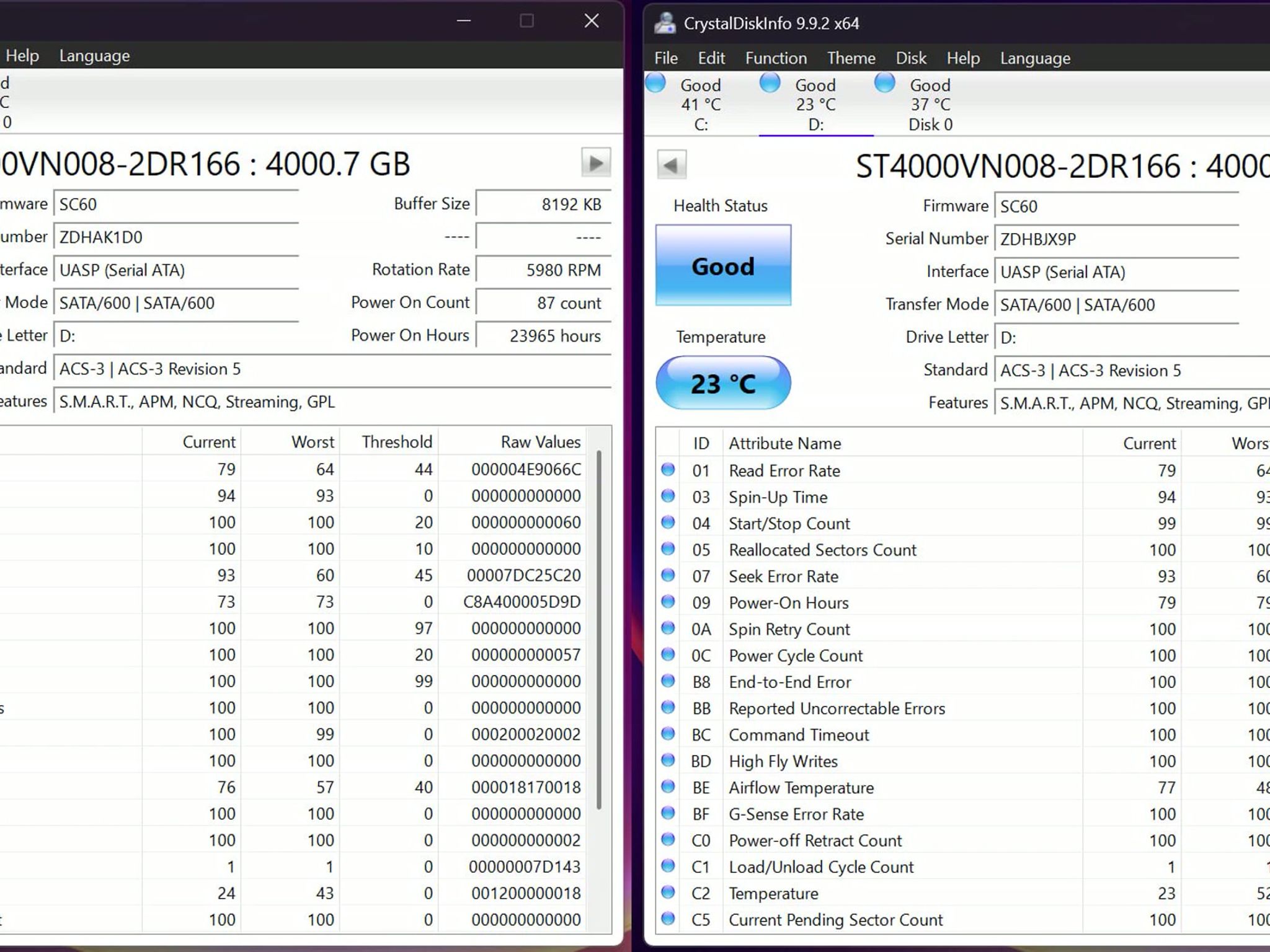Click the status circle for Spin Retry Count
The height and width of the screenshot is (952, 1270).
(x=668, y=628)
